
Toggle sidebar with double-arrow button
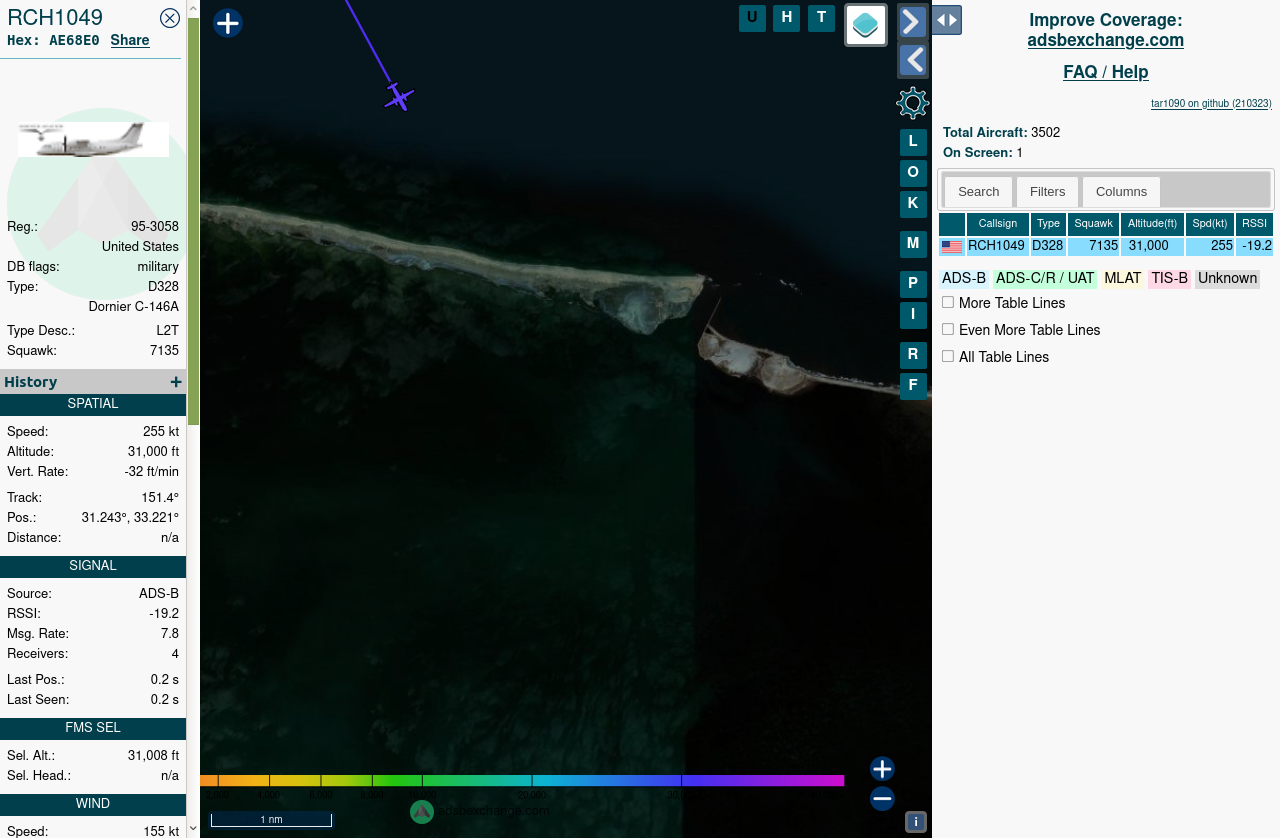(x=947, y=20)
